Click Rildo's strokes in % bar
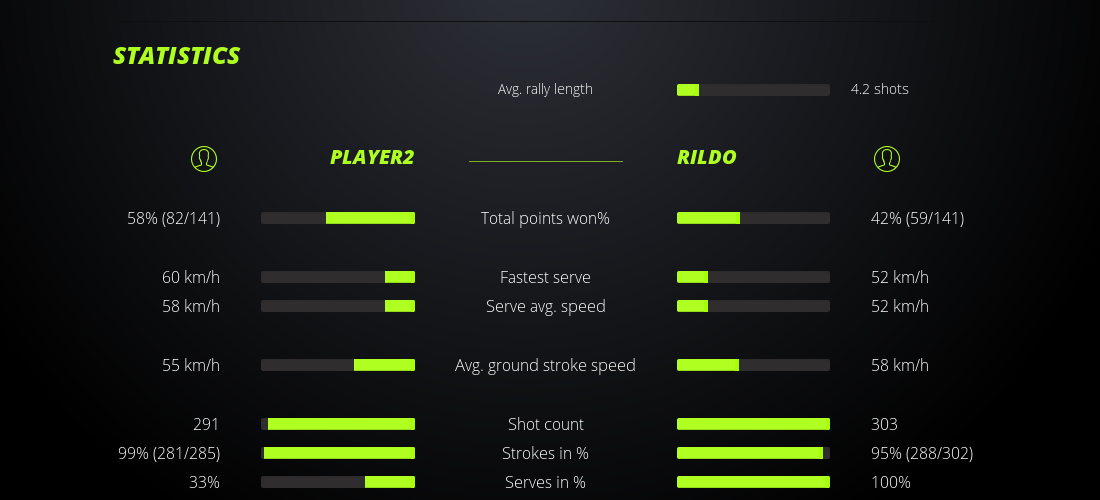The height and width of the screenshot is (500, 1100). coord(753,453)
